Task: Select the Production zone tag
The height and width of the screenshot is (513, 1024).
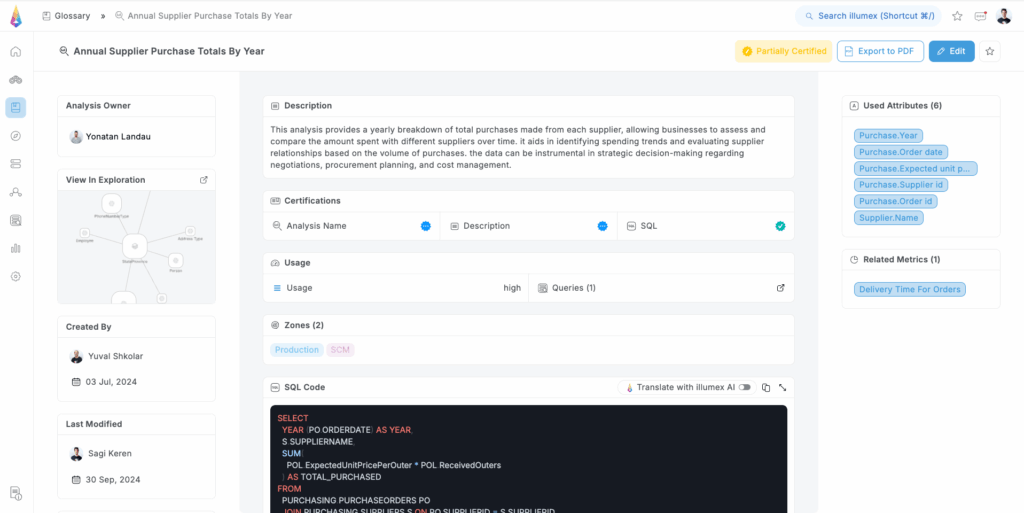Action: [297, 350]
